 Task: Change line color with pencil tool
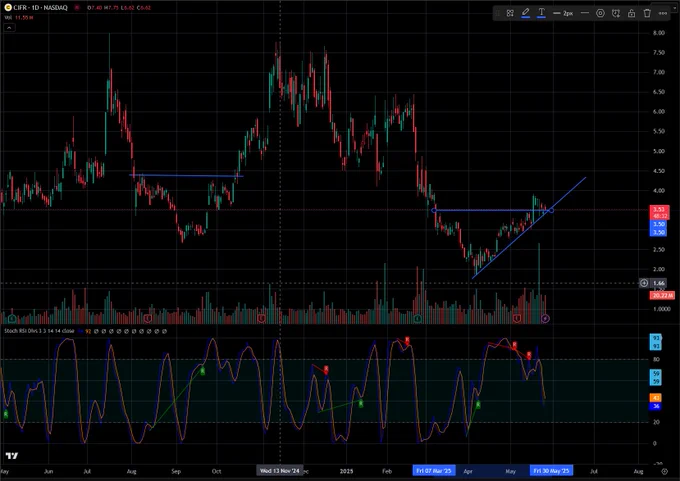click(x=526, y=13)
